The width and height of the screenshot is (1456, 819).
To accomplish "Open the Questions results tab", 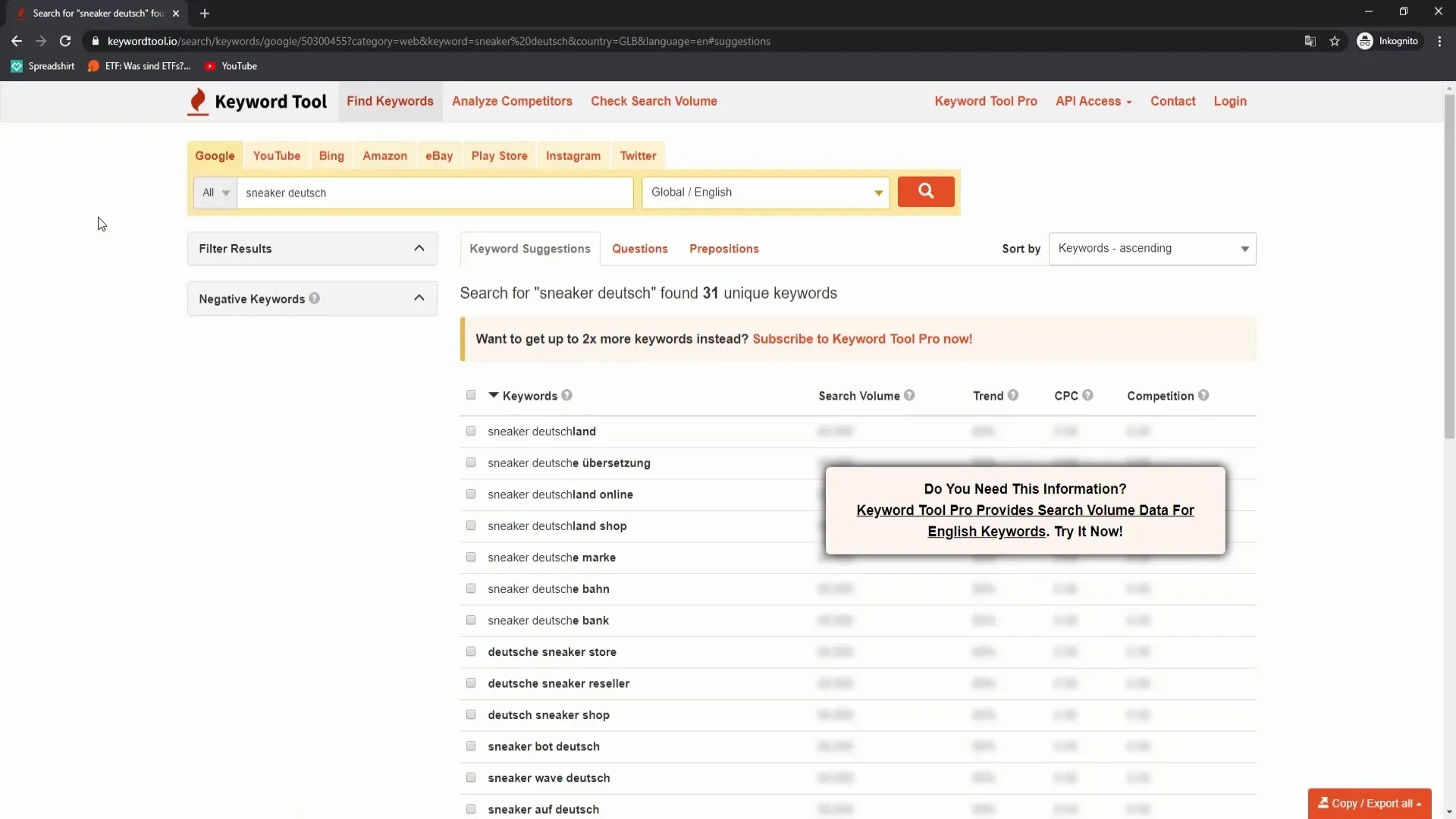I will click(x=640, y=249).
